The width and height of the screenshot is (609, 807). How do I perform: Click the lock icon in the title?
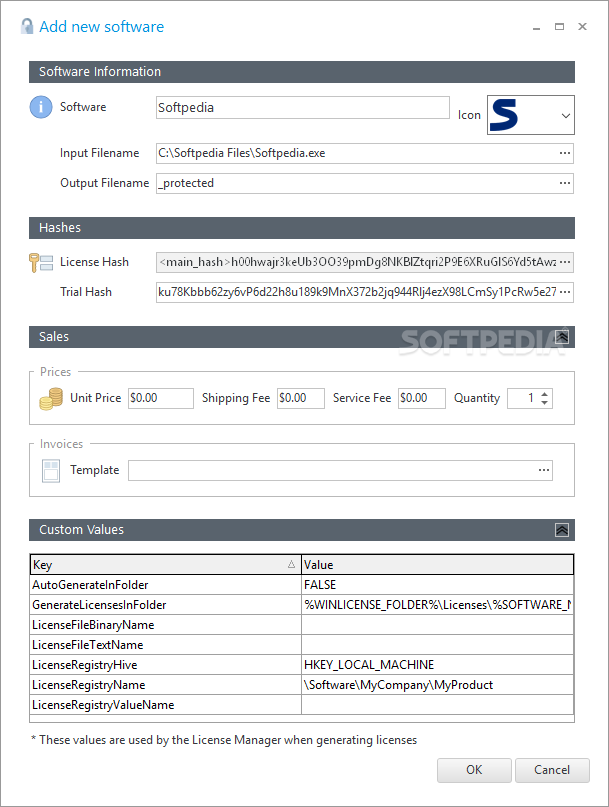[x=27, y=26]
